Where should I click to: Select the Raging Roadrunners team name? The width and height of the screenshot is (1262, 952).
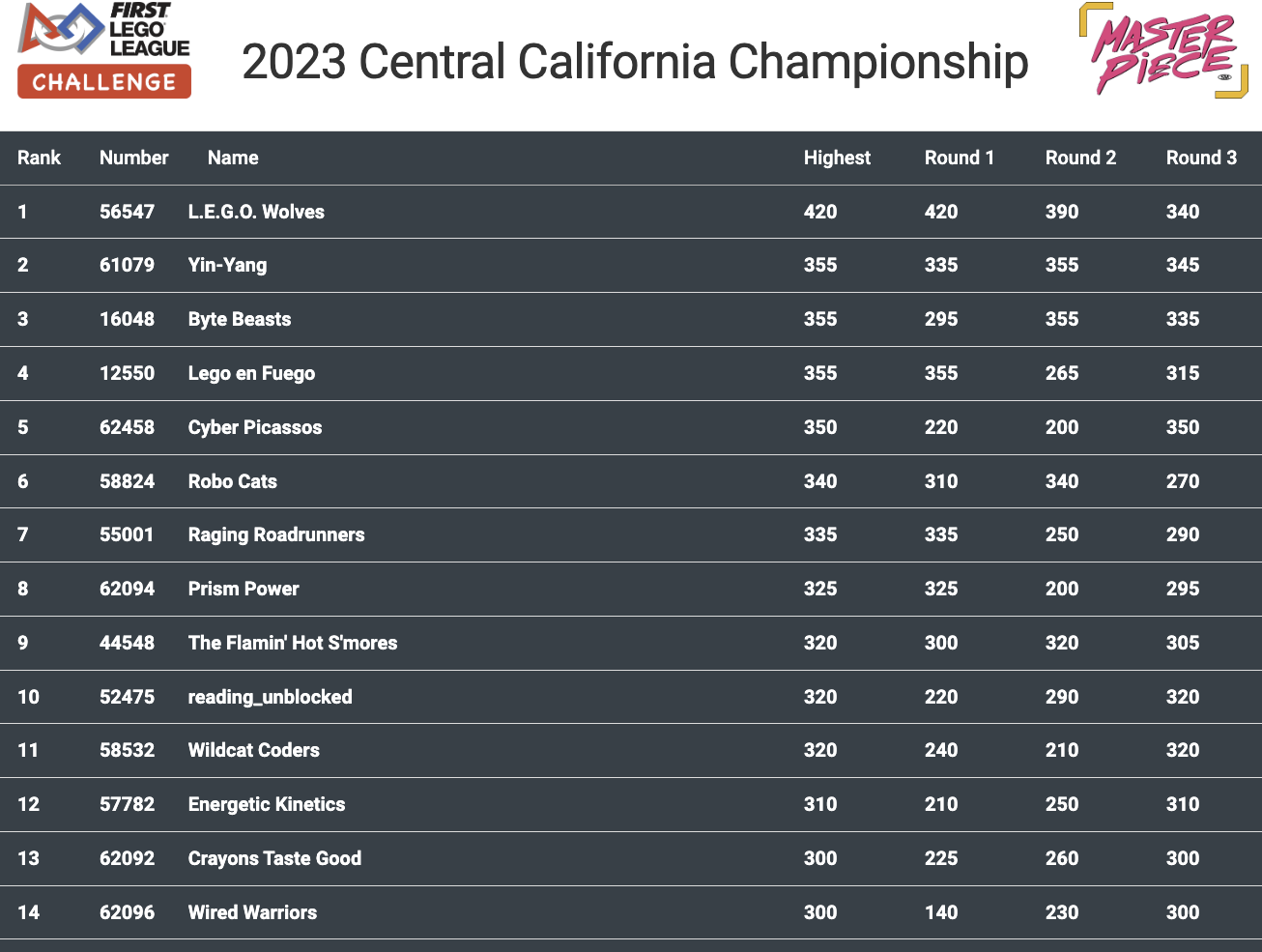pyautogui.click(x=276, y=534)
